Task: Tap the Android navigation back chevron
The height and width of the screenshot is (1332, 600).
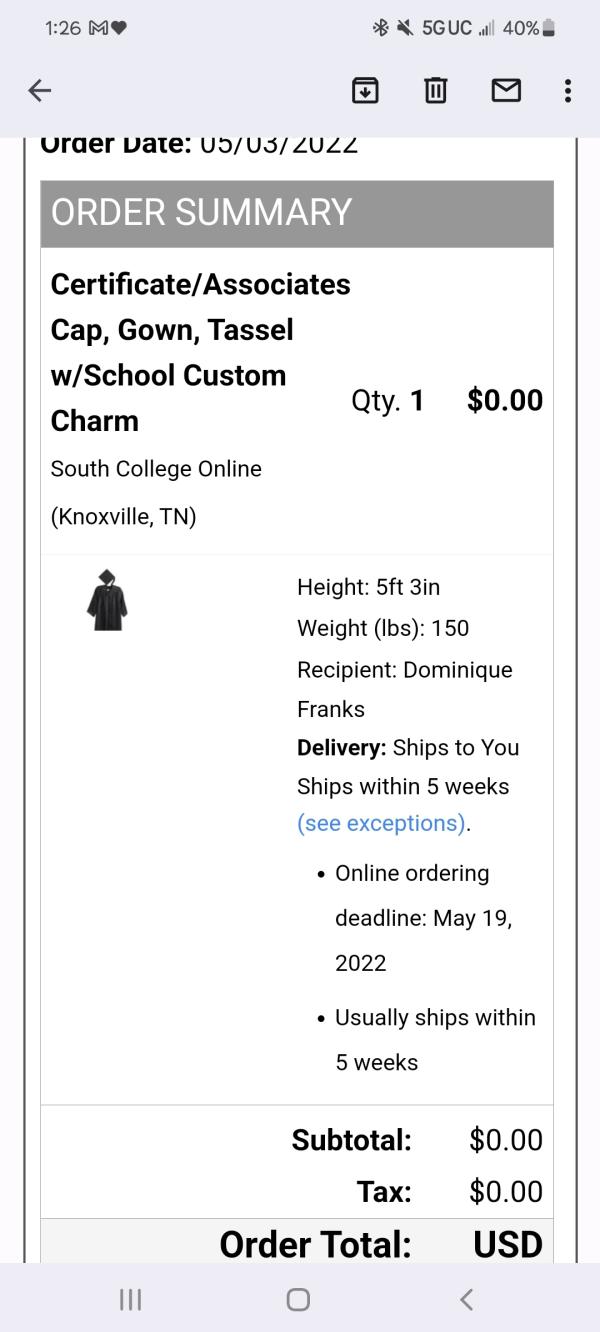Action: click(x=466, y=1299)
